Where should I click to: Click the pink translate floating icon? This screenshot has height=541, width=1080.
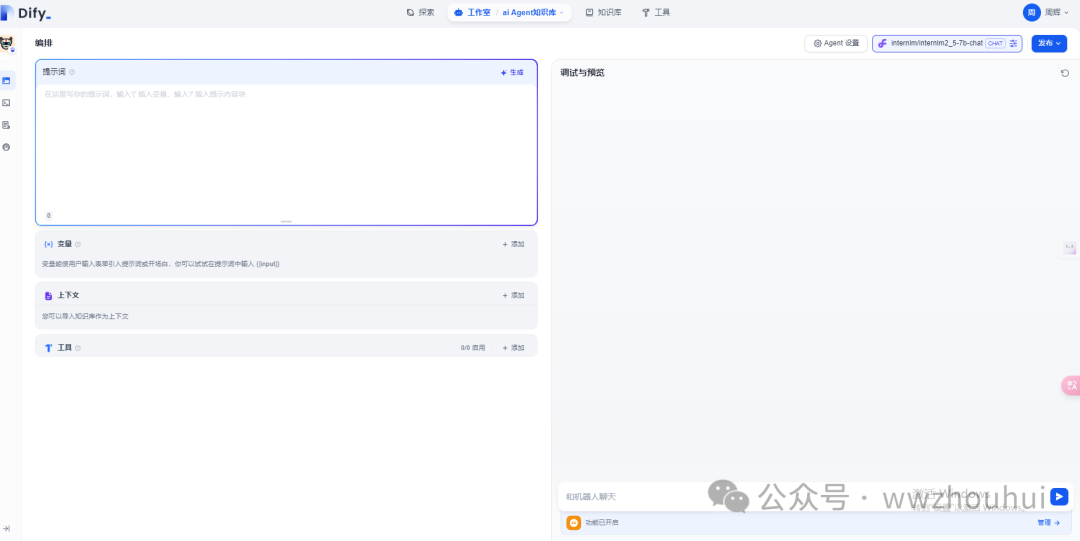pyautogui.click(x=1070, y=385)
